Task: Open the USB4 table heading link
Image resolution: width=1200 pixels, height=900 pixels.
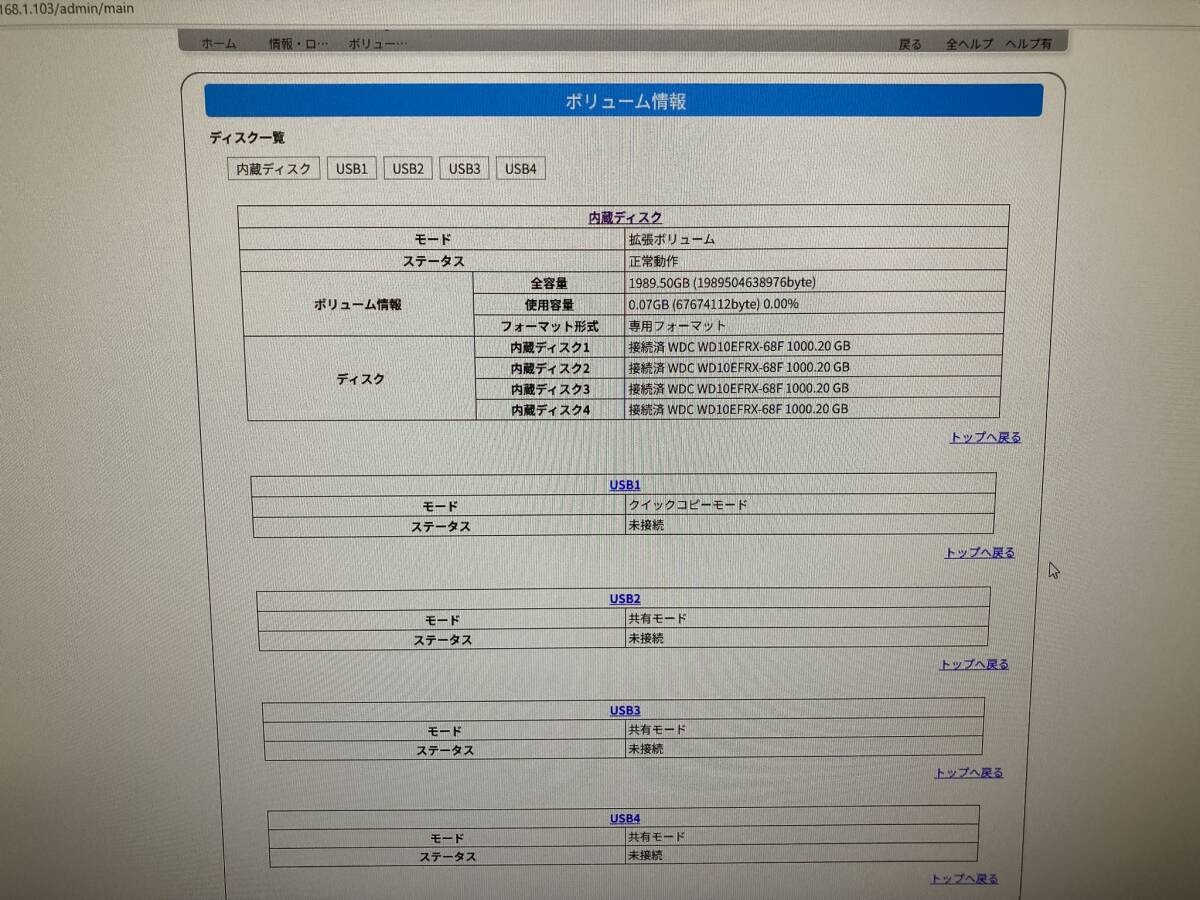Action: click(x=625, y=819)
